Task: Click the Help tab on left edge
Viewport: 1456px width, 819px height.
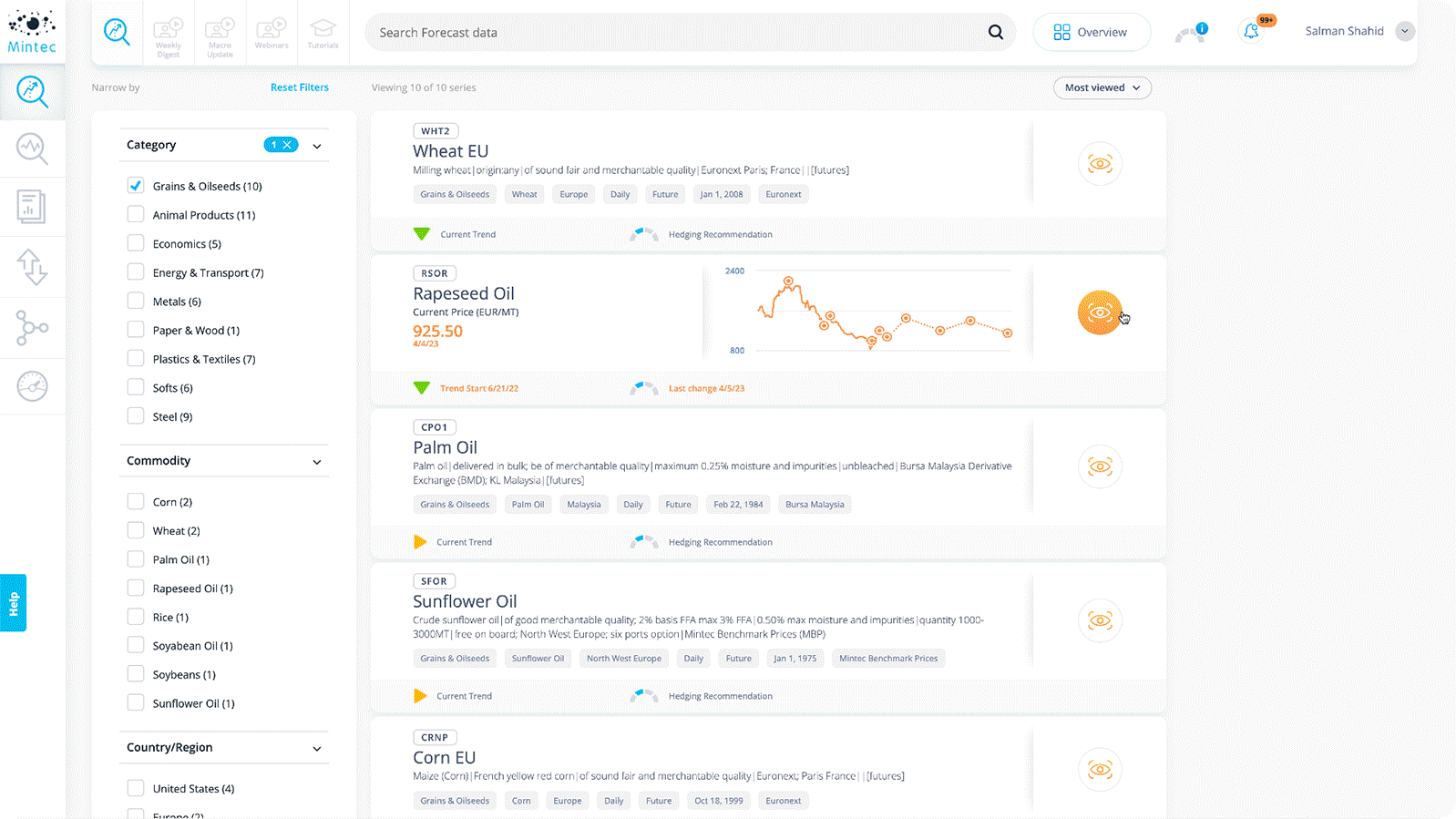Action: [14, 603]
